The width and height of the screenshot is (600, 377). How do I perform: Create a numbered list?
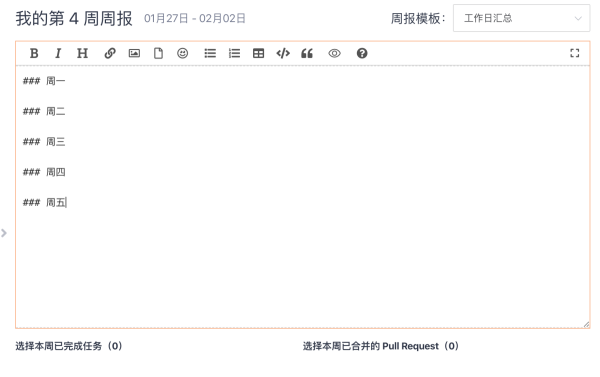[234, 53]
